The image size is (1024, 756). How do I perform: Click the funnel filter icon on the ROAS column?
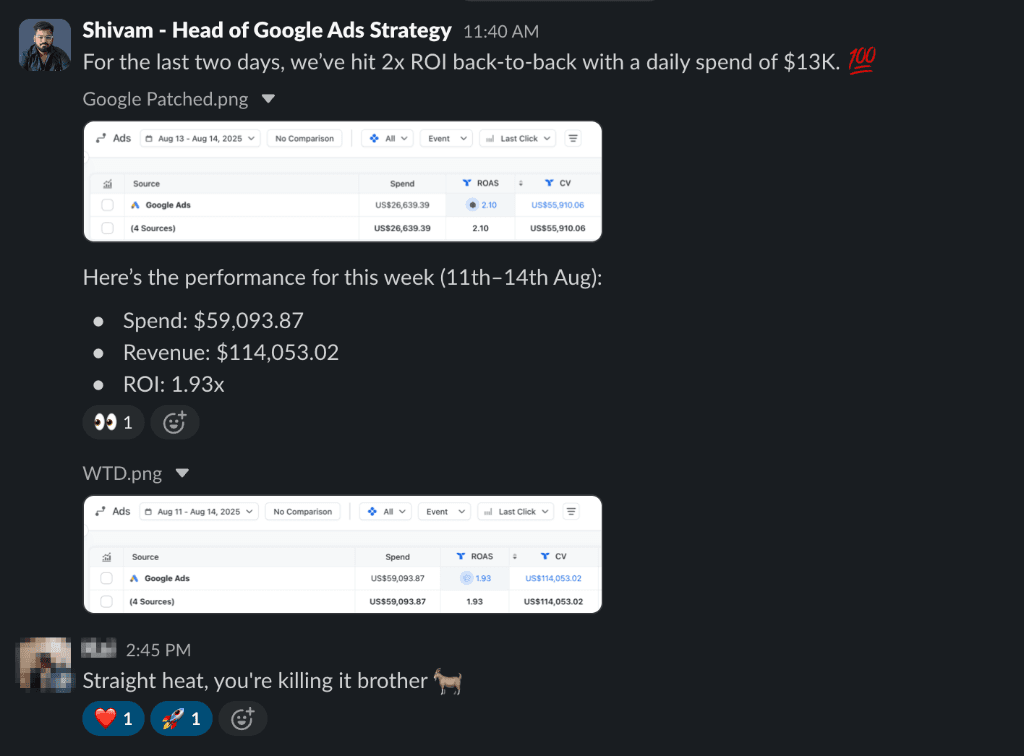tap(466, 183)
